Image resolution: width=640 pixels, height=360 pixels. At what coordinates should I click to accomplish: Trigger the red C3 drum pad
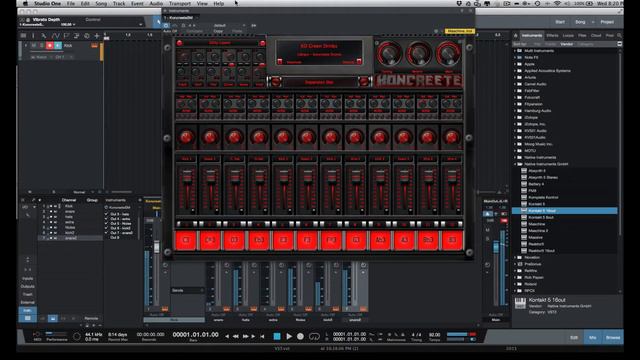coord(186,240)
